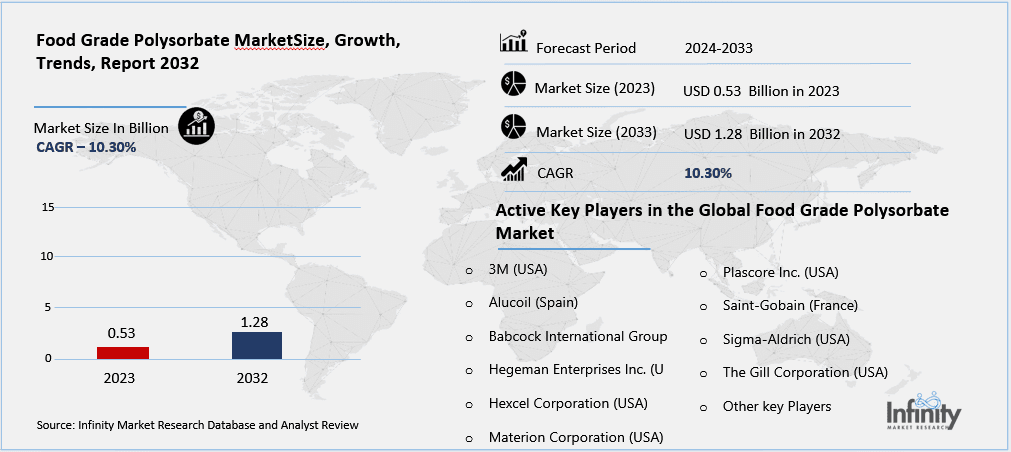This screenshot has height=452, width=1011.
Task: Click the pie icon beside Market Size (2033)
Action: pyautogui.click(x=514, y=126)
